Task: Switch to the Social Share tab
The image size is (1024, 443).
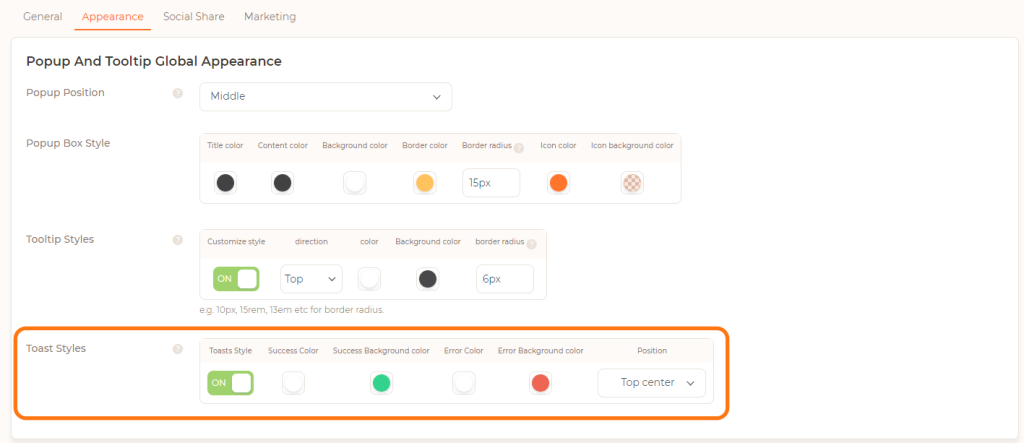Action: click(194, 16)
